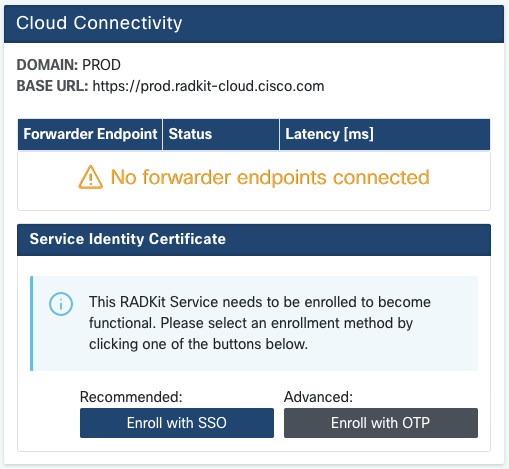Click the Forwarder Endpoint column header
Image resolution: width=509 pixels, height=469 pixels.
click(90, 134)
